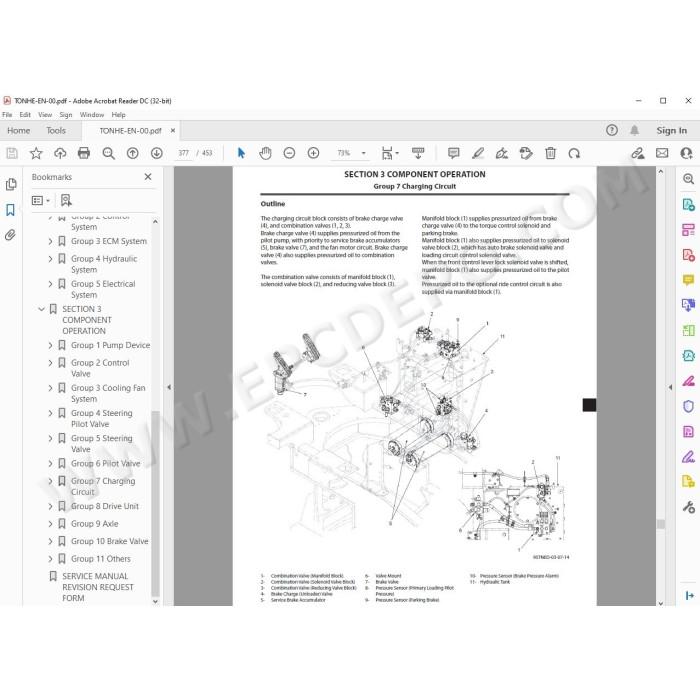The height and width of the screenshot is (700, 700).
Task: Switch to the Tools tab
Action: tap(56, 131)
